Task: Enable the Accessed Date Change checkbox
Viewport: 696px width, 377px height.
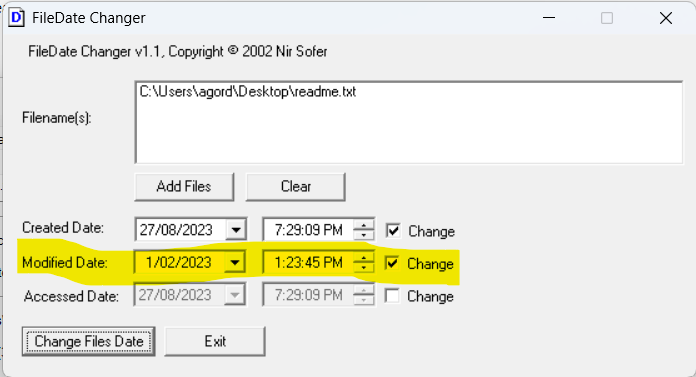Action: click(x=392, y=296)
